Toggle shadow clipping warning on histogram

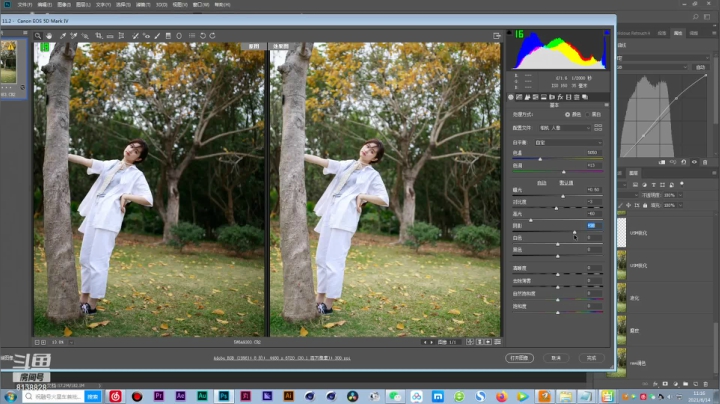[x=509, y=33]
